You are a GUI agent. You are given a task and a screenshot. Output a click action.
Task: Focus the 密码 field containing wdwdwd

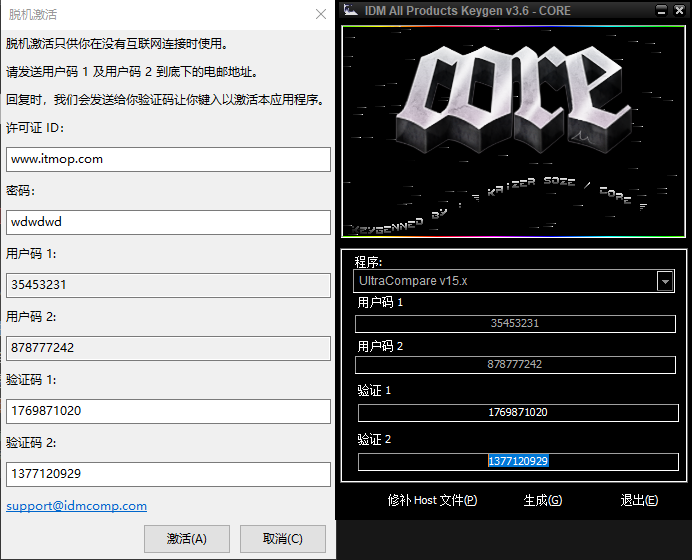coord(168,222)
